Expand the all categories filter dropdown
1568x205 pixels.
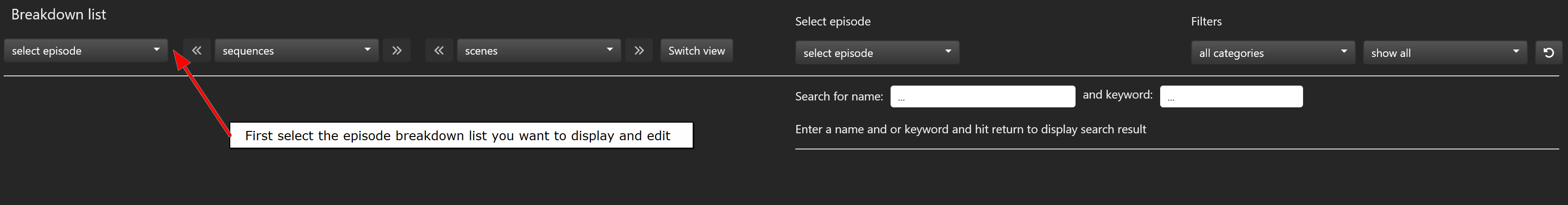click(x=1273, y=53)
